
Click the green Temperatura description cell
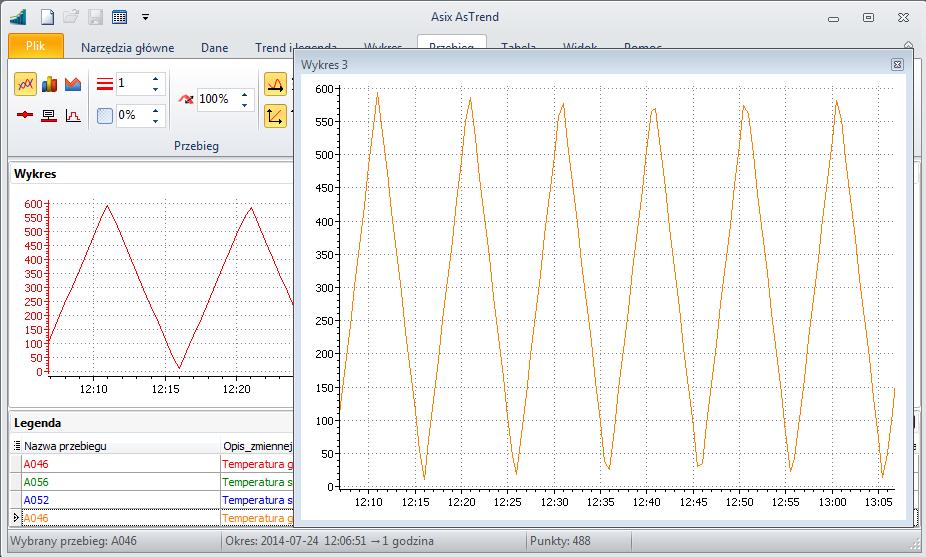pyautogui.click(x=257, y=482)
